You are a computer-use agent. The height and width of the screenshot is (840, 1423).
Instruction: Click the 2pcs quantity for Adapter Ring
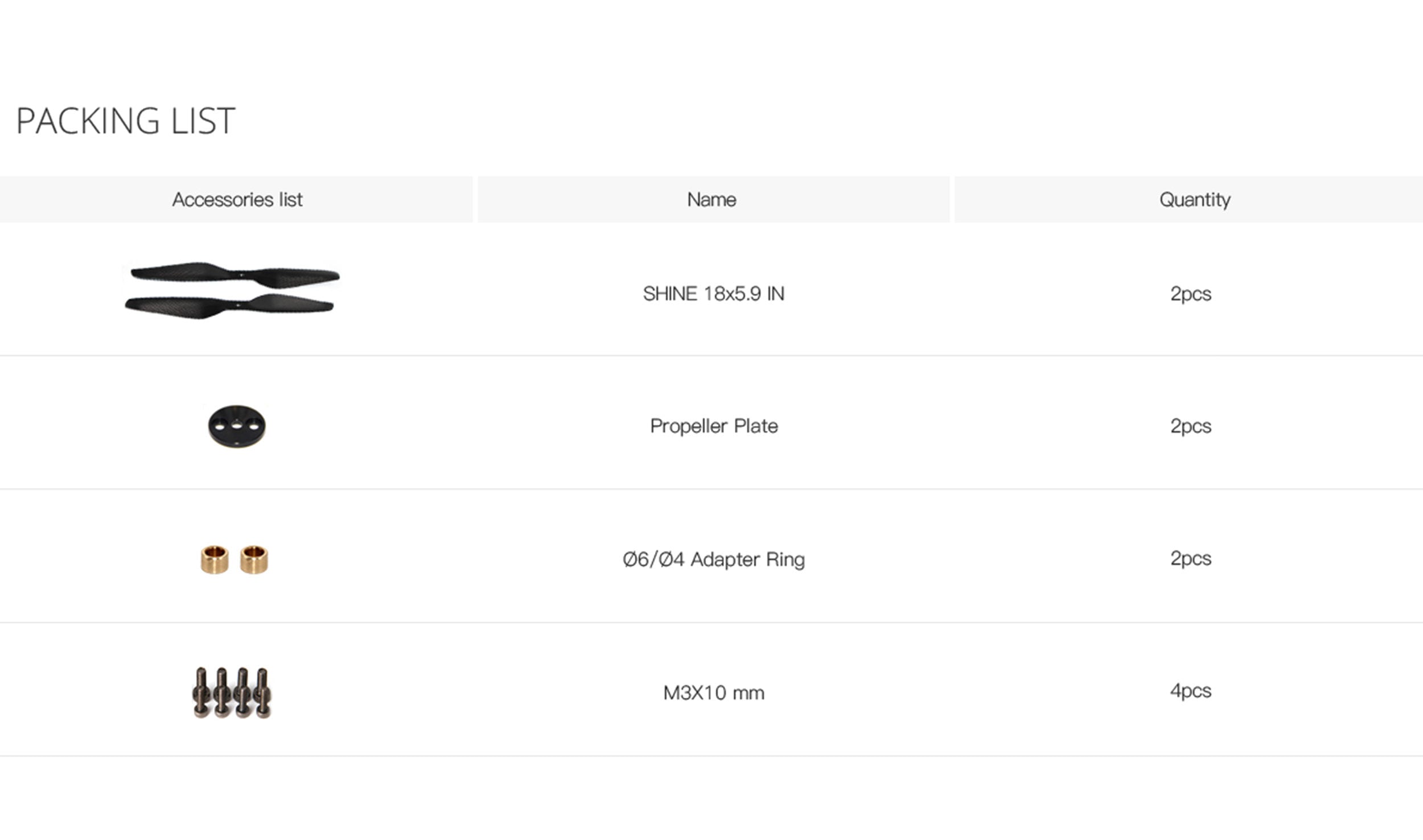[x=1190, y=558]
